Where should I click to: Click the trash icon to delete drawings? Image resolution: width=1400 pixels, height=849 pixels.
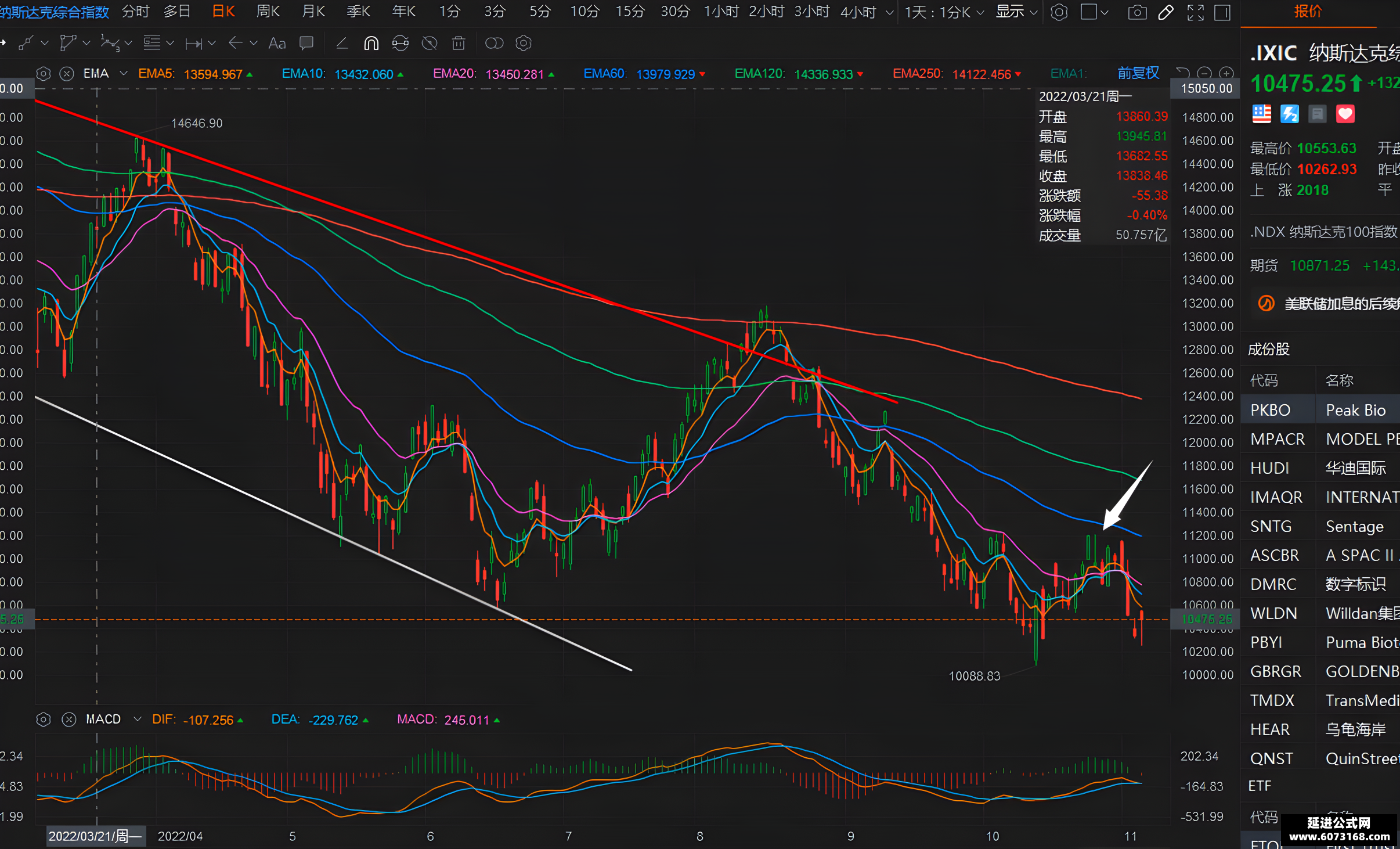tap(459, 43)
